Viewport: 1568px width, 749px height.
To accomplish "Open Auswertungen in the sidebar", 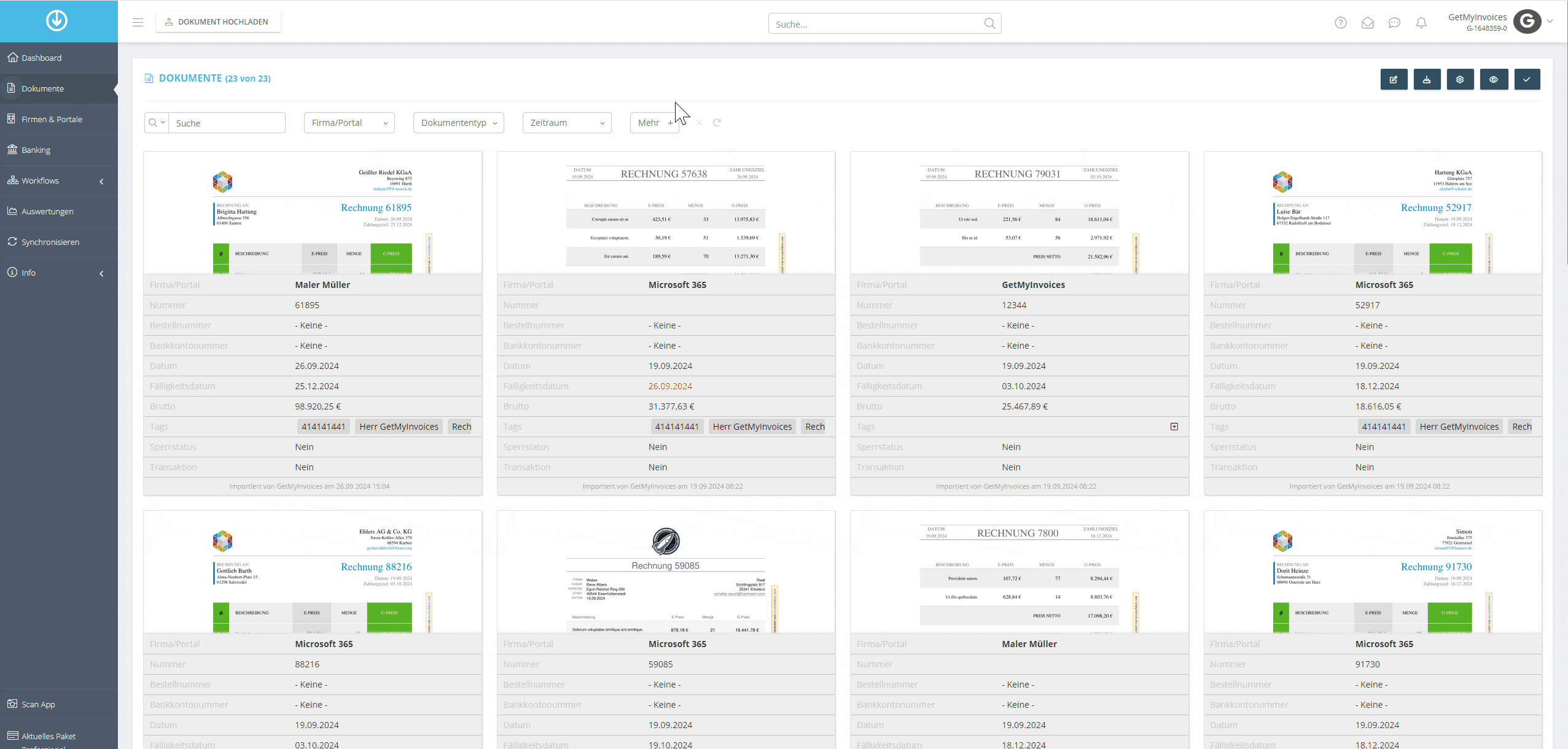I will point(59,211).
